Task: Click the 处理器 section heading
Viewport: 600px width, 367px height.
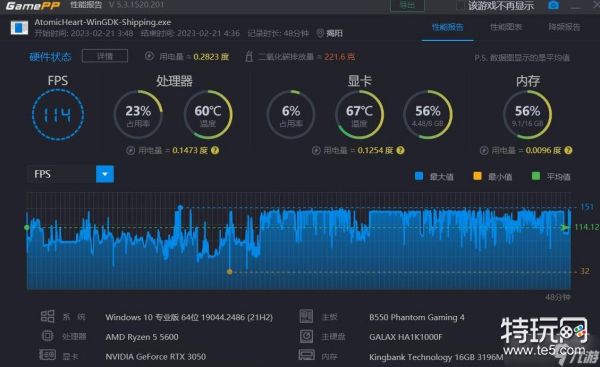Action: click(174, 81)
